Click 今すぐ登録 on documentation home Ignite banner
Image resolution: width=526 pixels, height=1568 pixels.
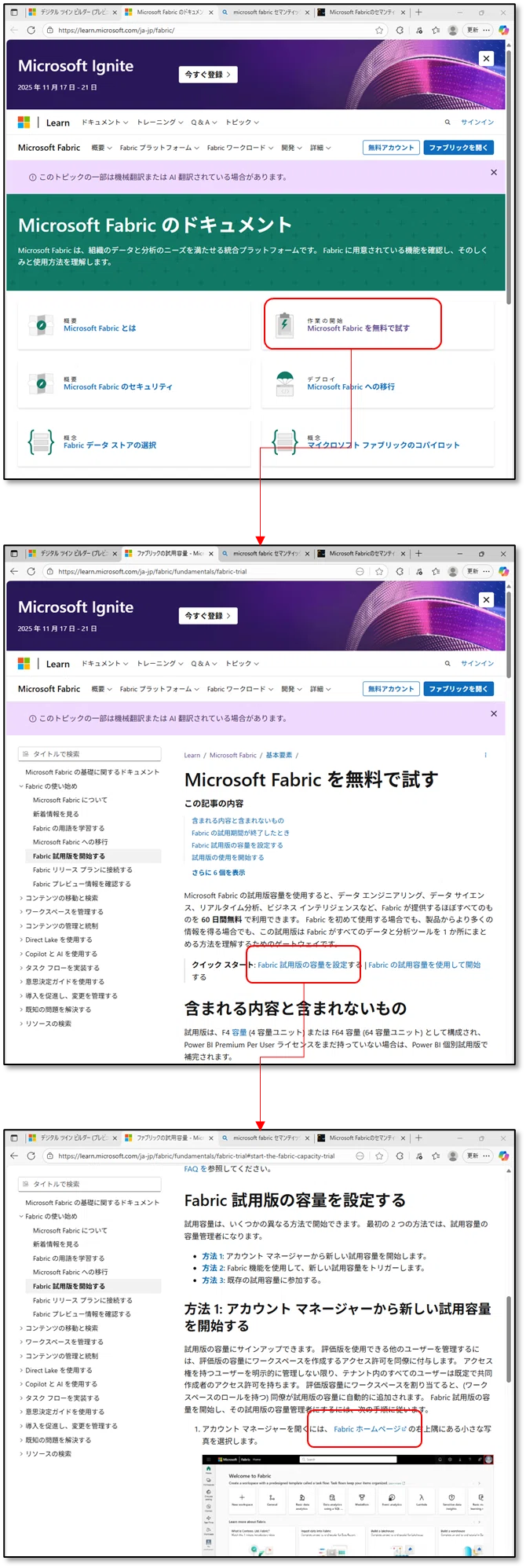(x=208, y=75)
